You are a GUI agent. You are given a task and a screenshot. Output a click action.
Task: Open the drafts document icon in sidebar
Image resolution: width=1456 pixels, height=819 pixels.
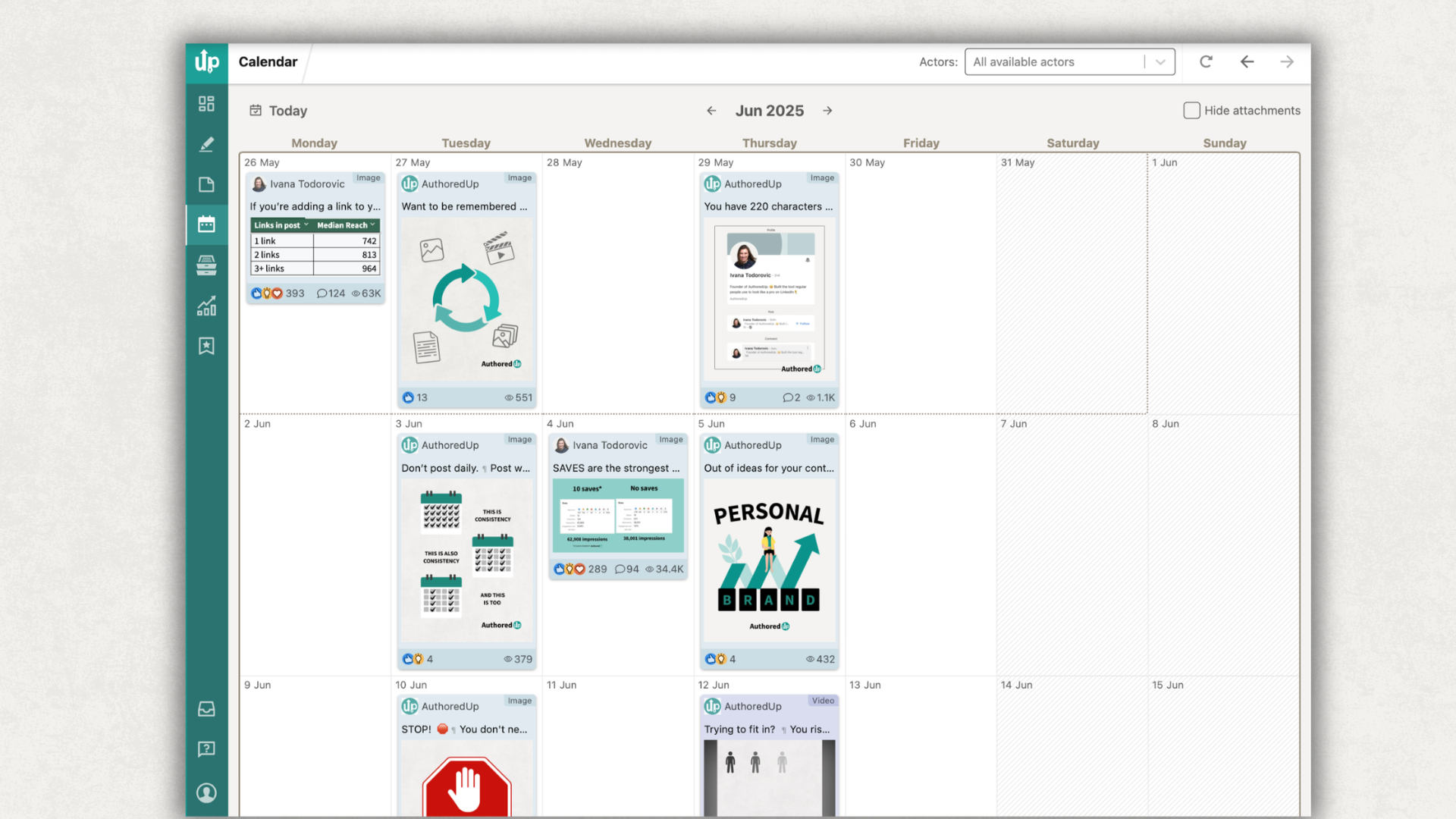click(206, 184)
